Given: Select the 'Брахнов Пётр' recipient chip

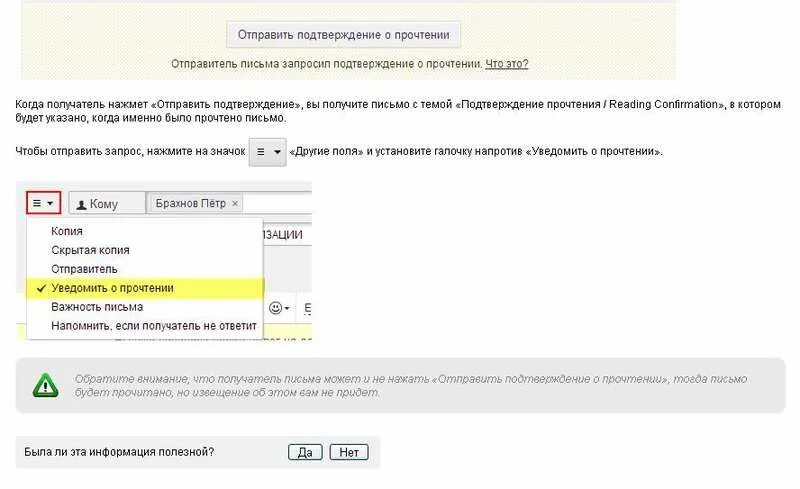Looking at the screenshot, I should tap(195, 203).
